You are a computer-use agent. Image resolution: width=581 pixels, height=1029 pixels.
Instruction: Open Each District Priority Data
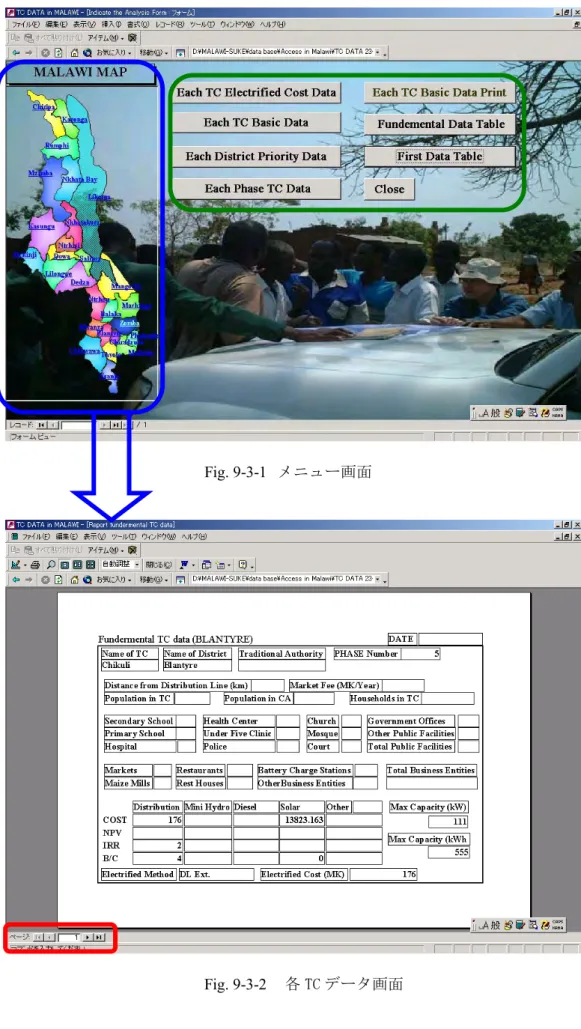point(255,156)
